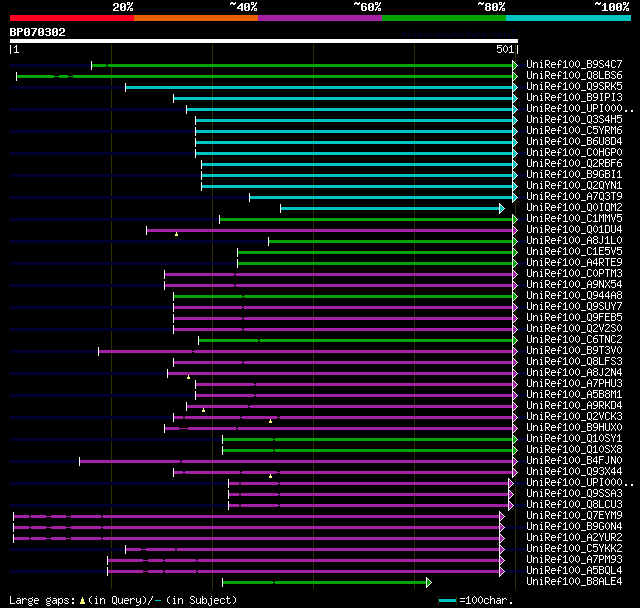Select the UniRef100_A5B8M1 label
This screenshot has width=640, height=608.
(574, 395)
